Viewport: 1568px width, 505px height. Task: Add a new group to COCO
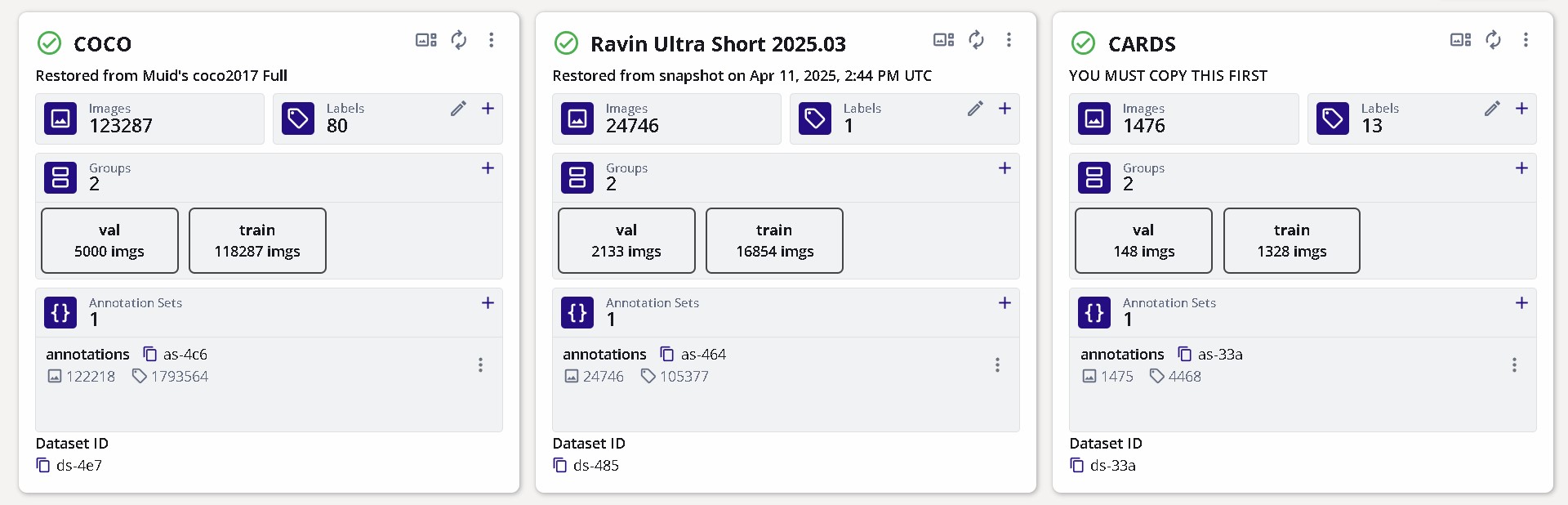488,168
